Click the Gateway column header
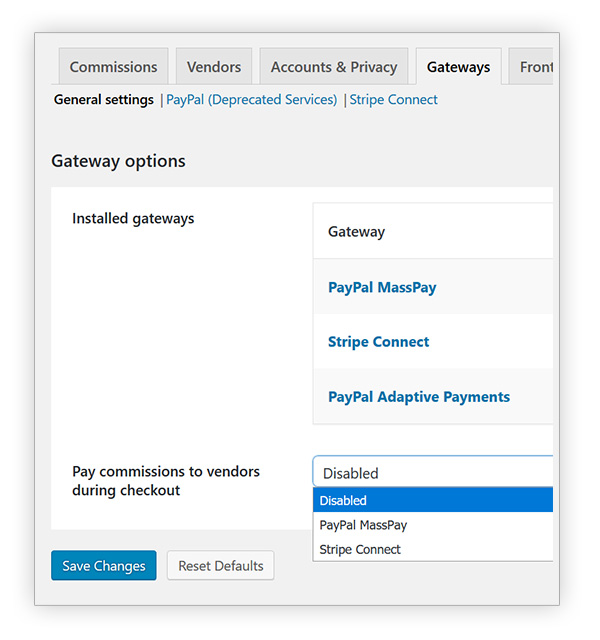This screenshot has width=600, height=640. click(356, 232)
